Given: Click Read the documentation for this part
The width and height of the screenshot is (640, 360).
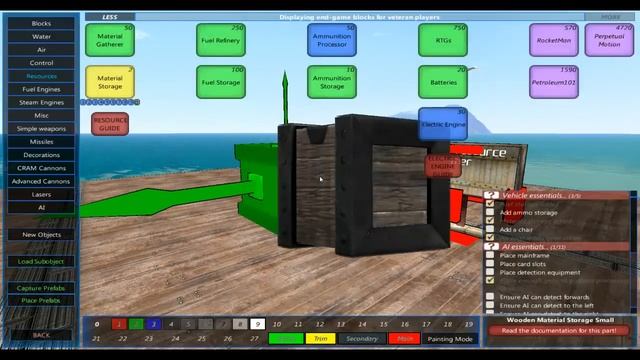Looking at the screenshot, I should tap(559, 330).
